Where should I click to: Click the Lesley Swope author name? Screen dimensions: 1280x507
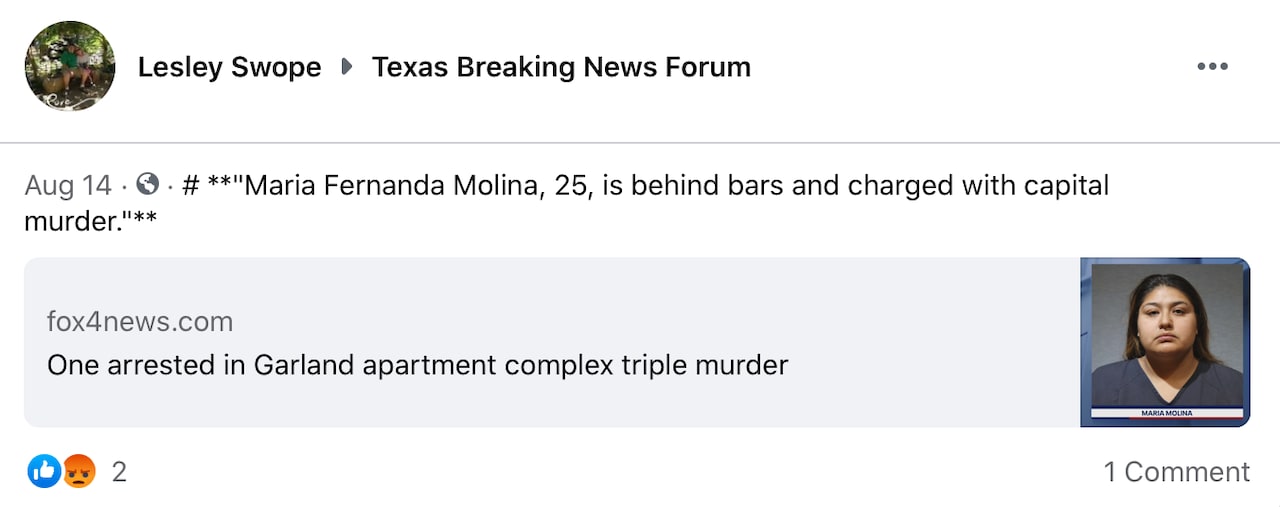click(229, 67)
